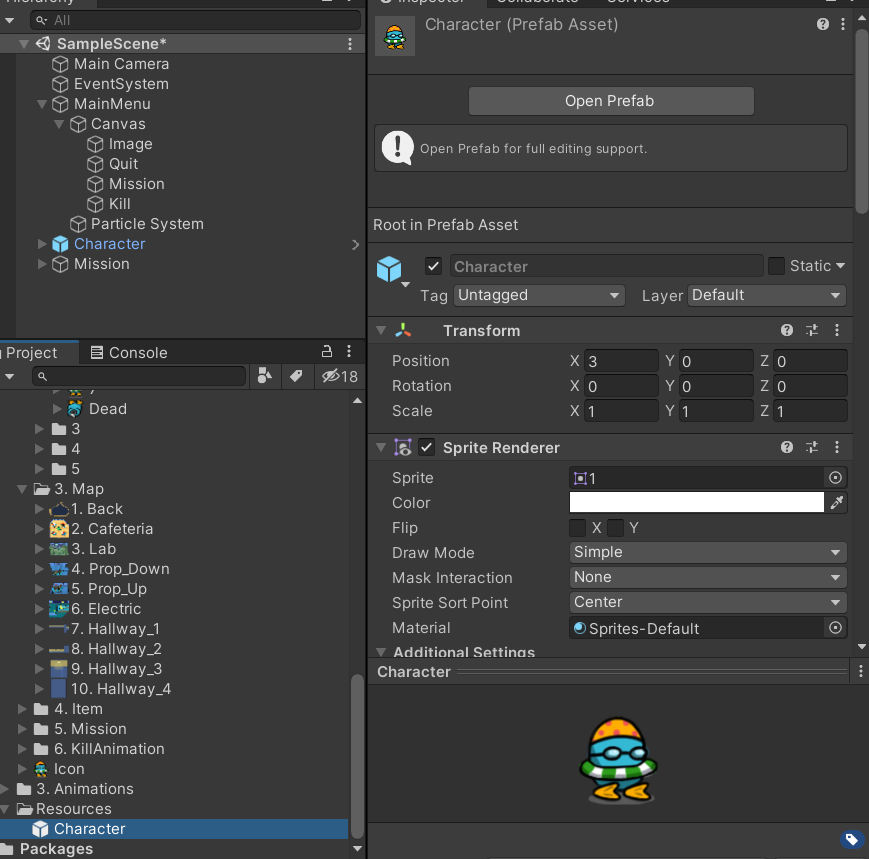Image resolution: width=869 pixels, height=859 pixels.
Task: Open the Tag dropdown set to Untagged
Action: click(539, 295)
